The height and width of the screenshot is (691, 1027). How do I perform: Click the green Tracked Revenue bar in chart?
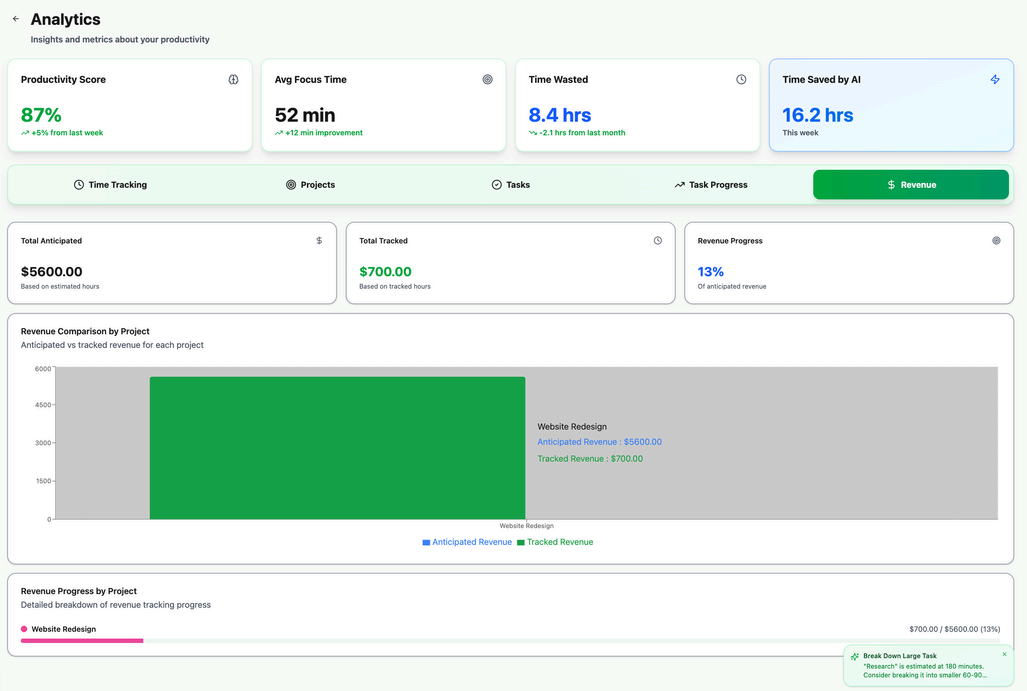click(x=337, y=448)
